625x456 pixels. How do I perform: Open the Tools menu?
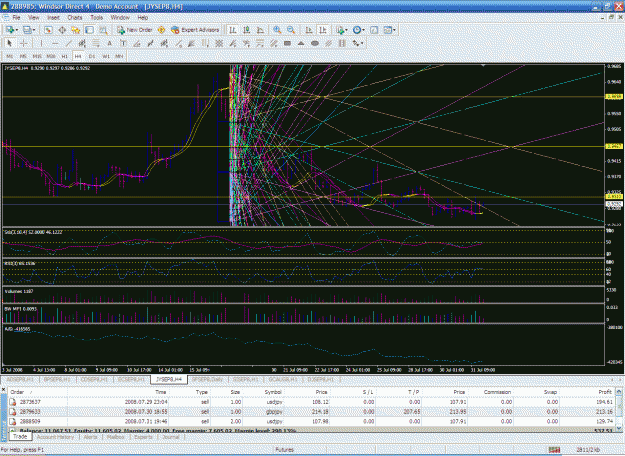pos(96,18)
